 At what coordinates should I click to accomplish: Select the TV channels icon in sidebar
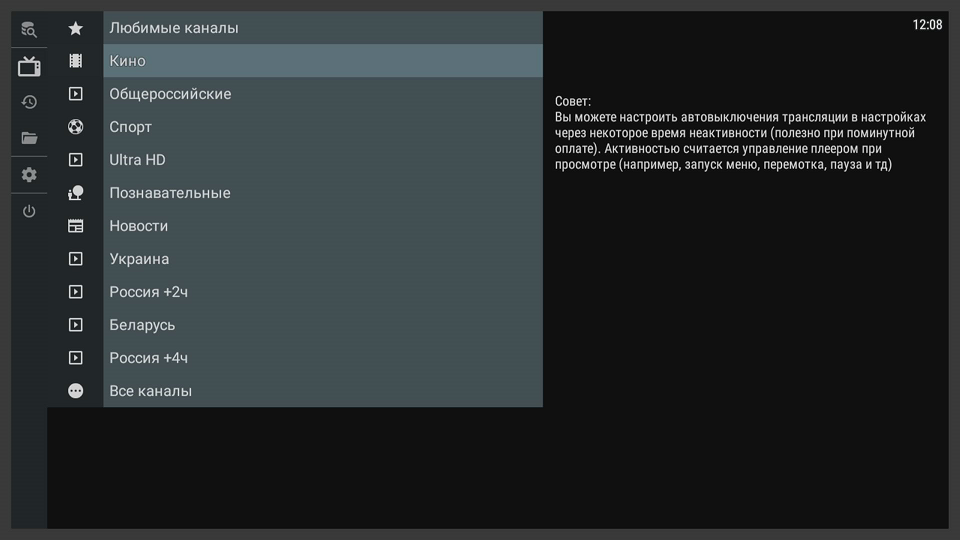[29, 67]
